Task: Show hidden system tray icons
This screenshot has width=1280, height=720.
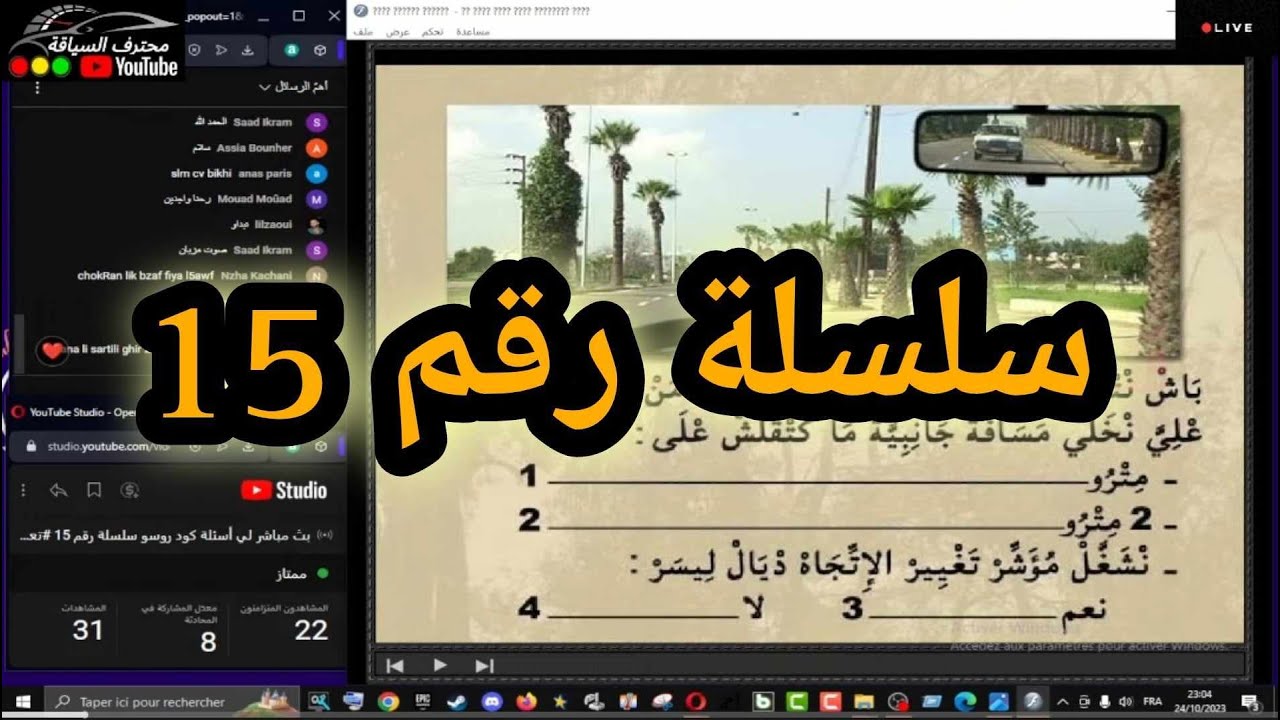Action: 1062,702
